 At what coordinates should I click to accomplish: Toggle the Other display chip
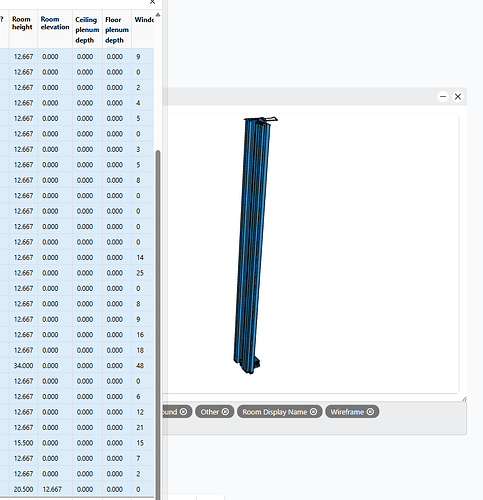pyautogui.click(x=215, y=412)
